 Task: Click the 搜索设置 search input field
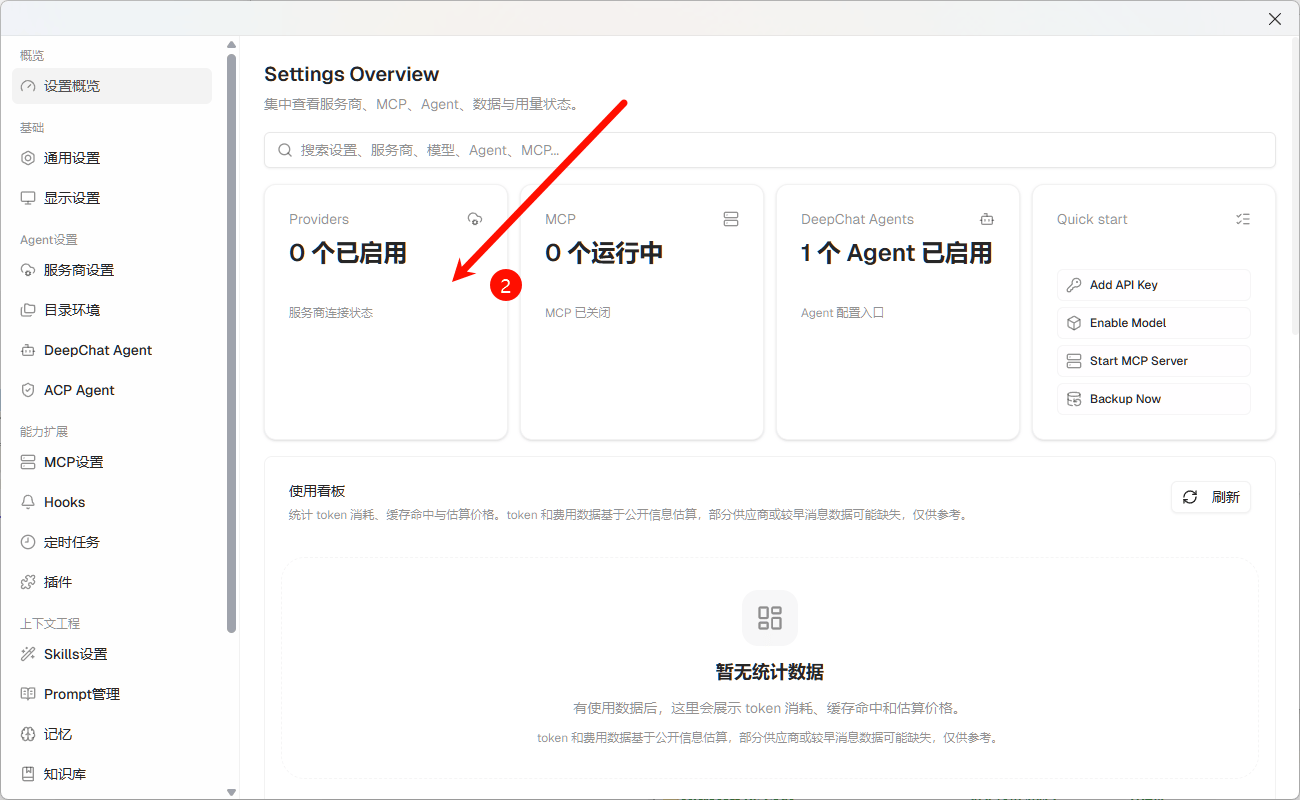[770, 150]
